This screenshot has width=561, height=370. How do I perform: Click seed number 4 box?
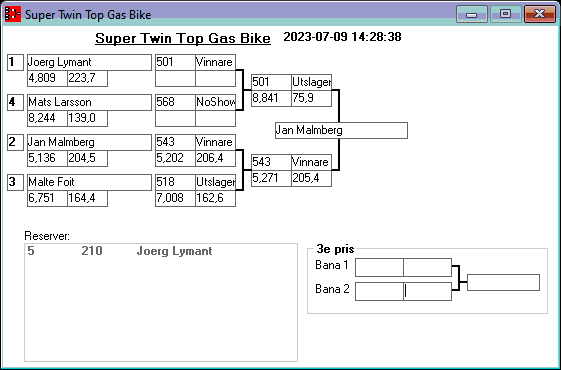click(x=15, y=102)
